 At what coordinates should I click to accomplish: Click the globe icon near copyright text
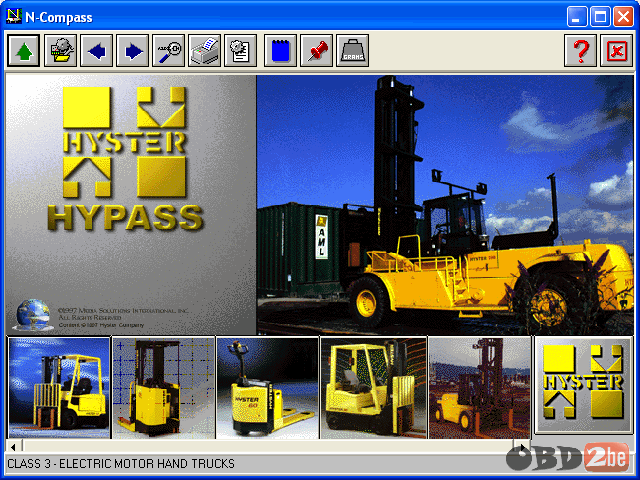tap(32, 315)
